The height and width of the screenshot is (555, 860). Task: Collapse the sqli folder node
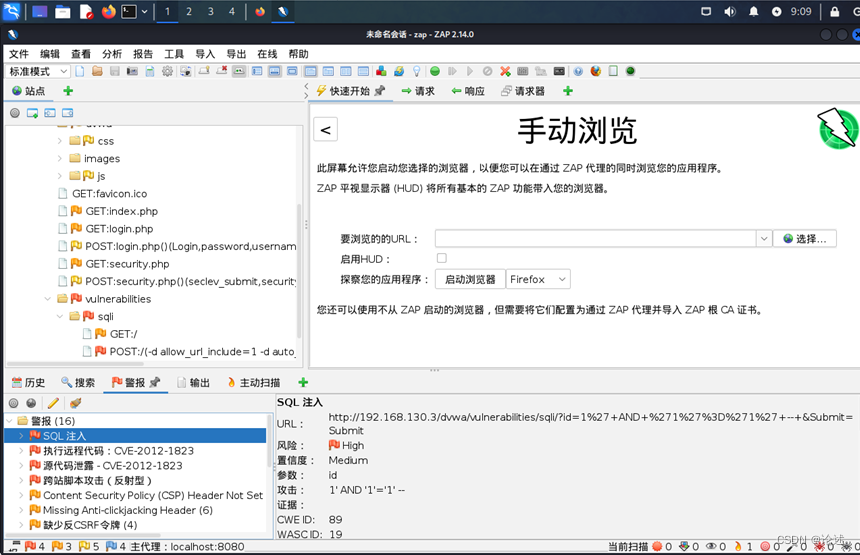point(60,316)
